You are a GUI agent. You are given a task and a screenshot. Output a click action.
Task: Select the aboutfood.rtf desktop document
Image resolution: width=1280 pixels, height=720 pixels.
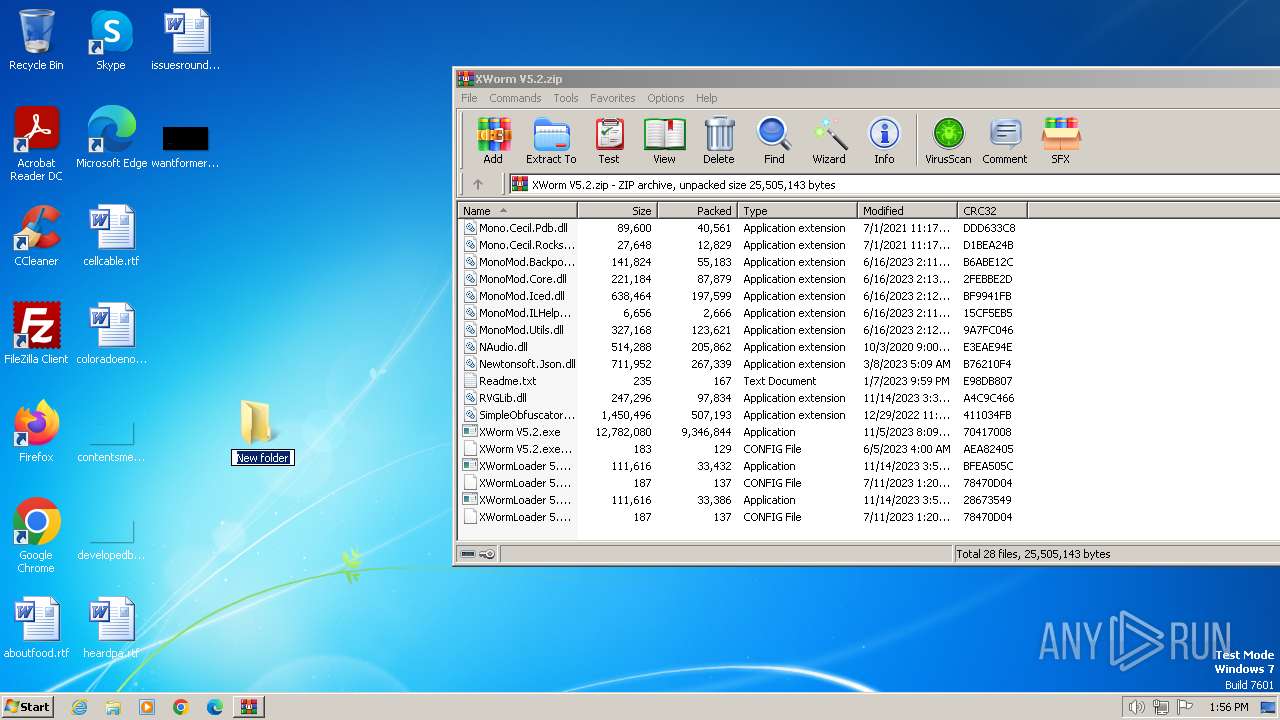(x=36, y=628)
